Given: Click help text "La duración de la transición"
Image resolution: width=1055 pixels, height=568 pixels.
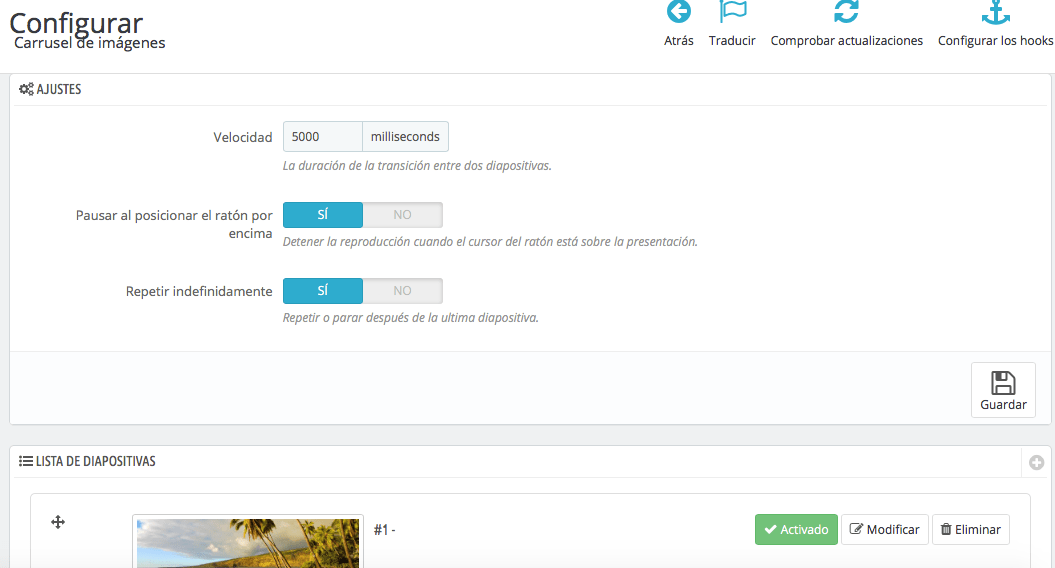Looking at the screenshot, I should 417,166.
